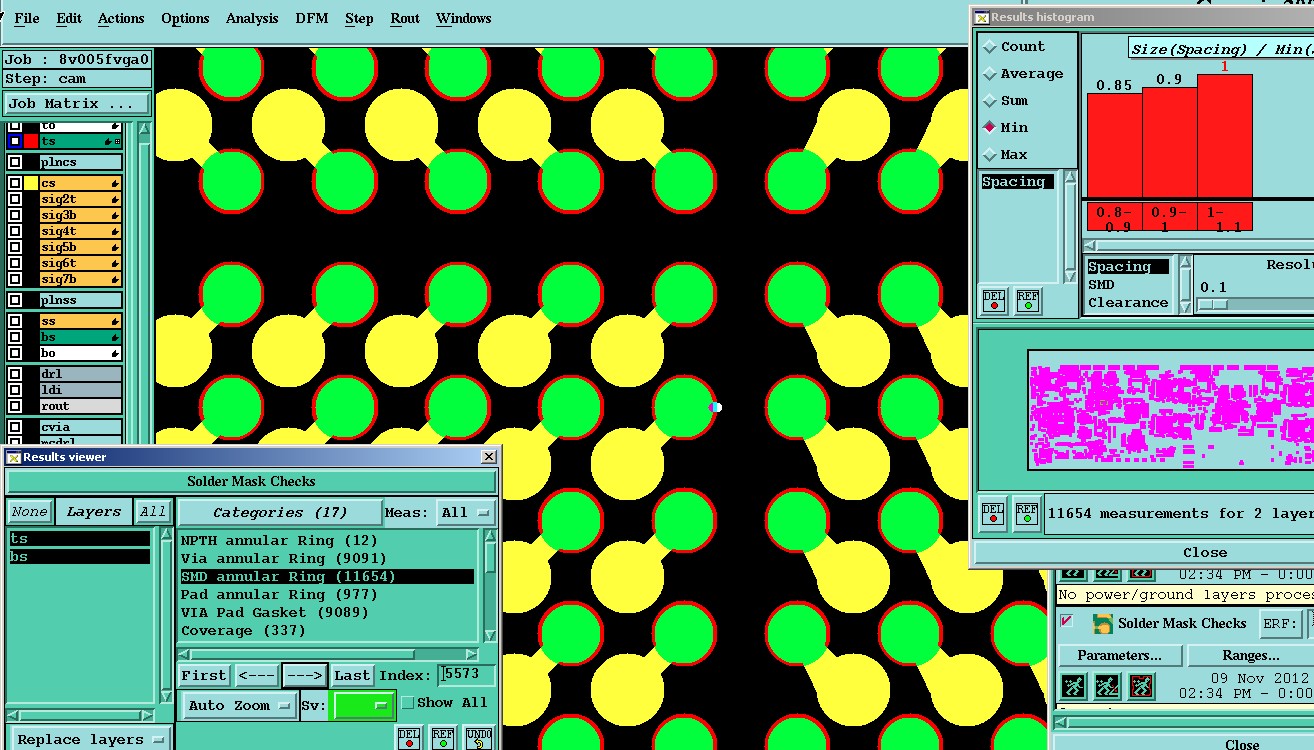1314x750 pixels.
Task: Click REF icon under Spacing list in histogram
Action: pyautogui.click(x=1028, y=300)
